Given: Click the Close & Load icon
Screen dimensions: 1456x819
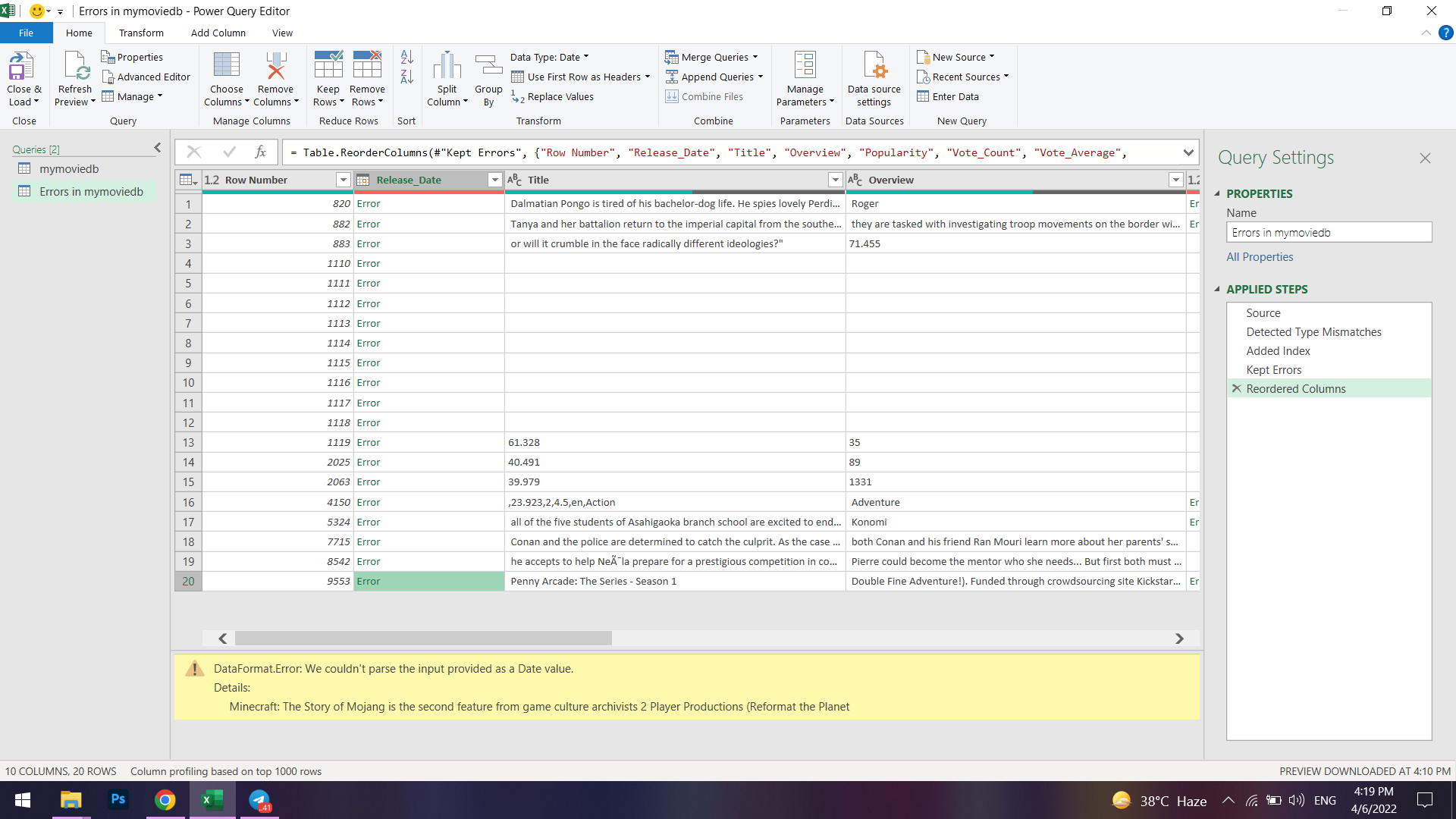Looking at the screenshot, I should [x=22, y=67].
